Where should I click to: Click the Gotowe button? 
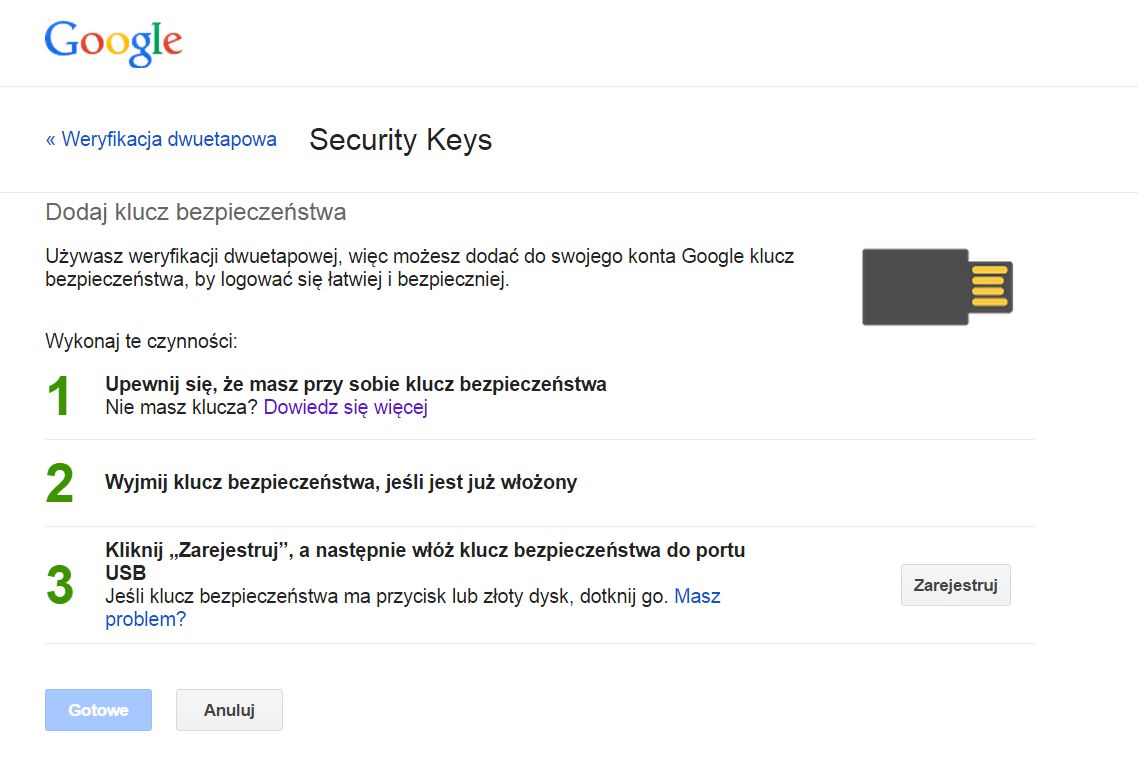point(98,710)
